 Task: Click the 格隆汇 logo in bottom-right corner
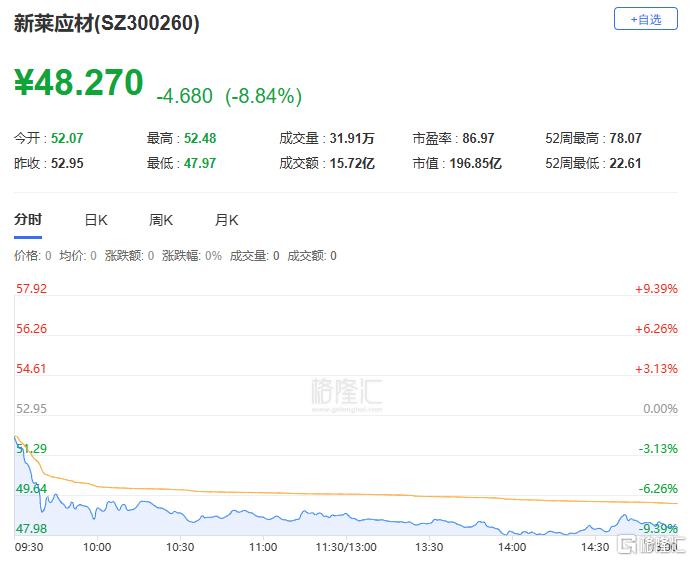point(649,545)
